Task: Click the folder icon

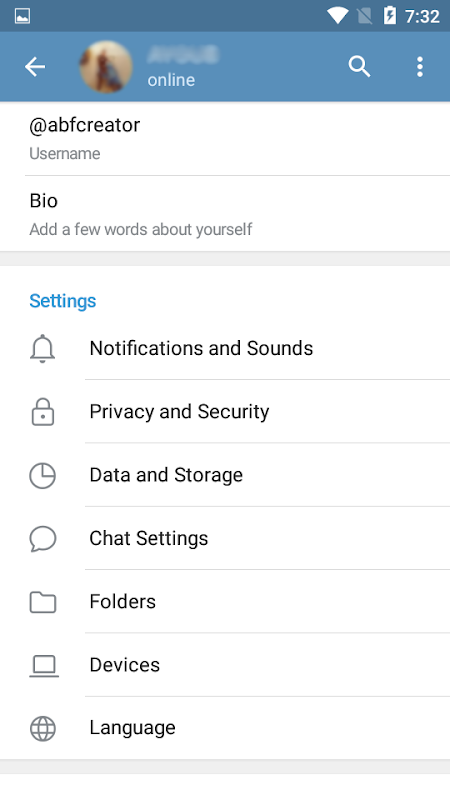Action: (42, 602)
